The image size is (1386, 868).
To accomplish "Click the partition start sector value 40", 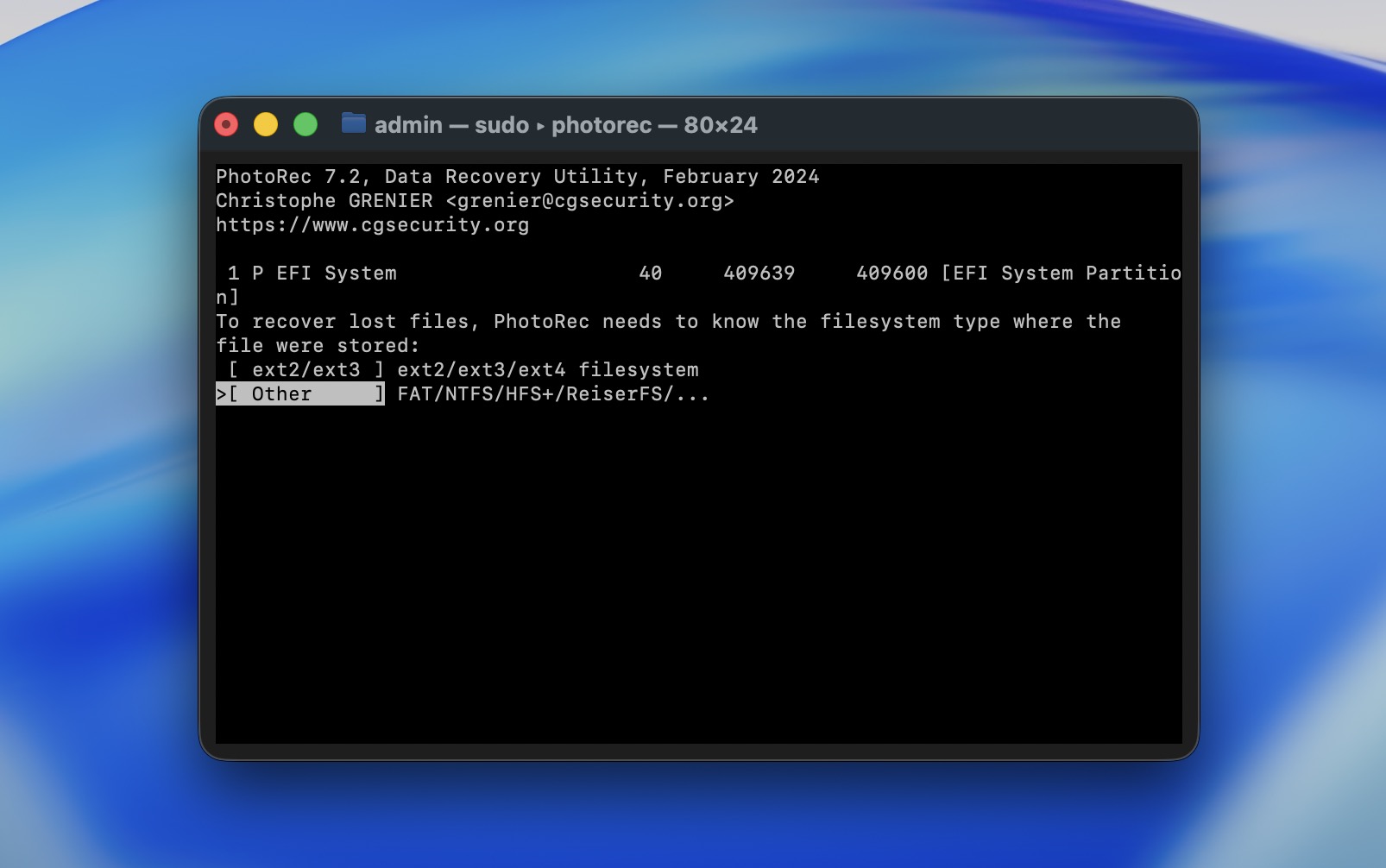I will pyautogui.click(x=650, y=274).
